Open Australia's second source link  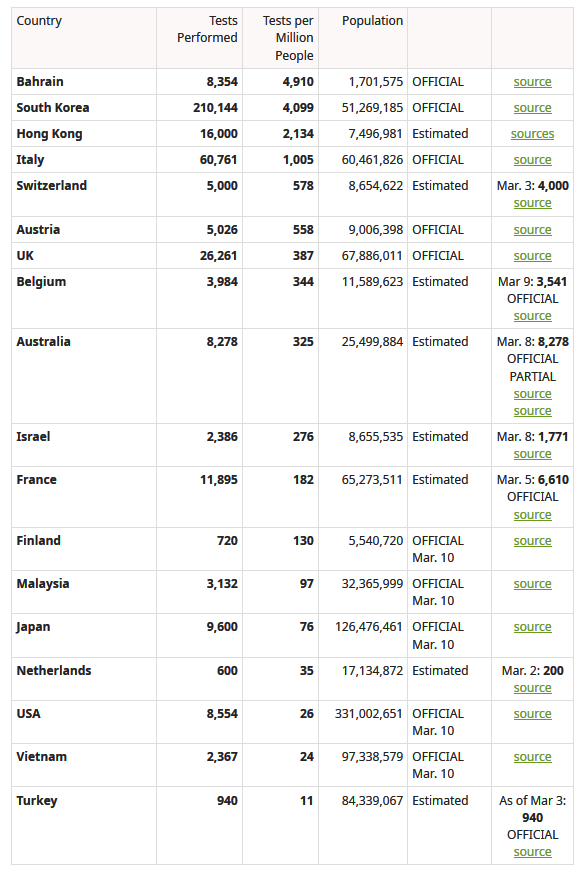(x=532, y=411)
